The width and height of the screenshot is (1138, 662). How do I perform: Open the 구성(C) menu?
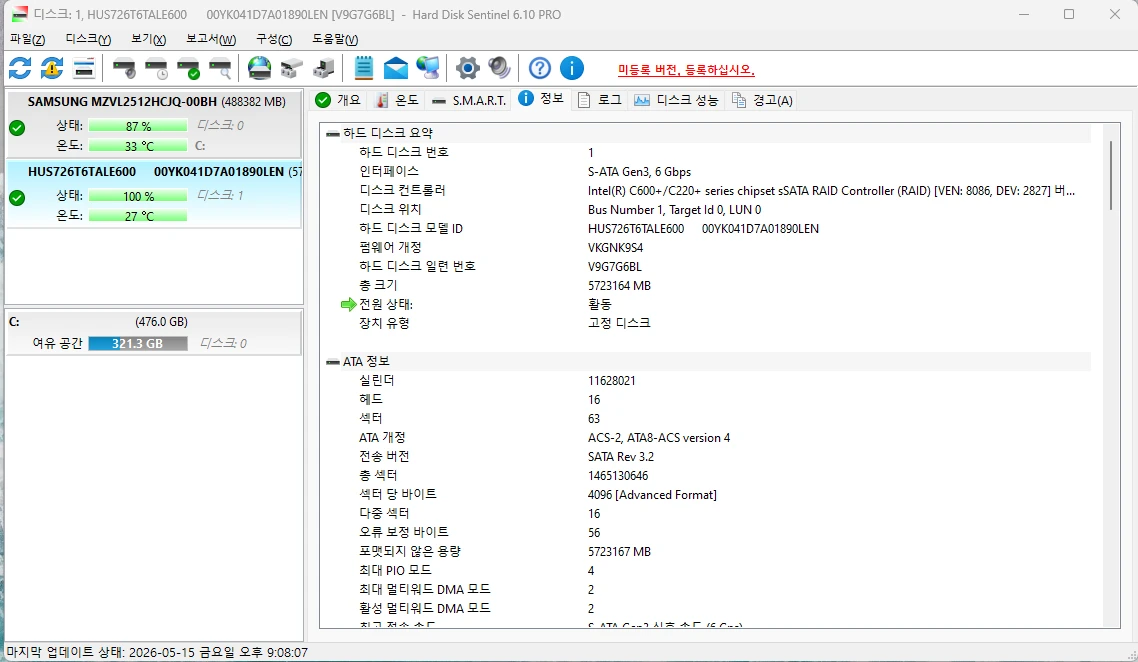[x=274, y=39]
